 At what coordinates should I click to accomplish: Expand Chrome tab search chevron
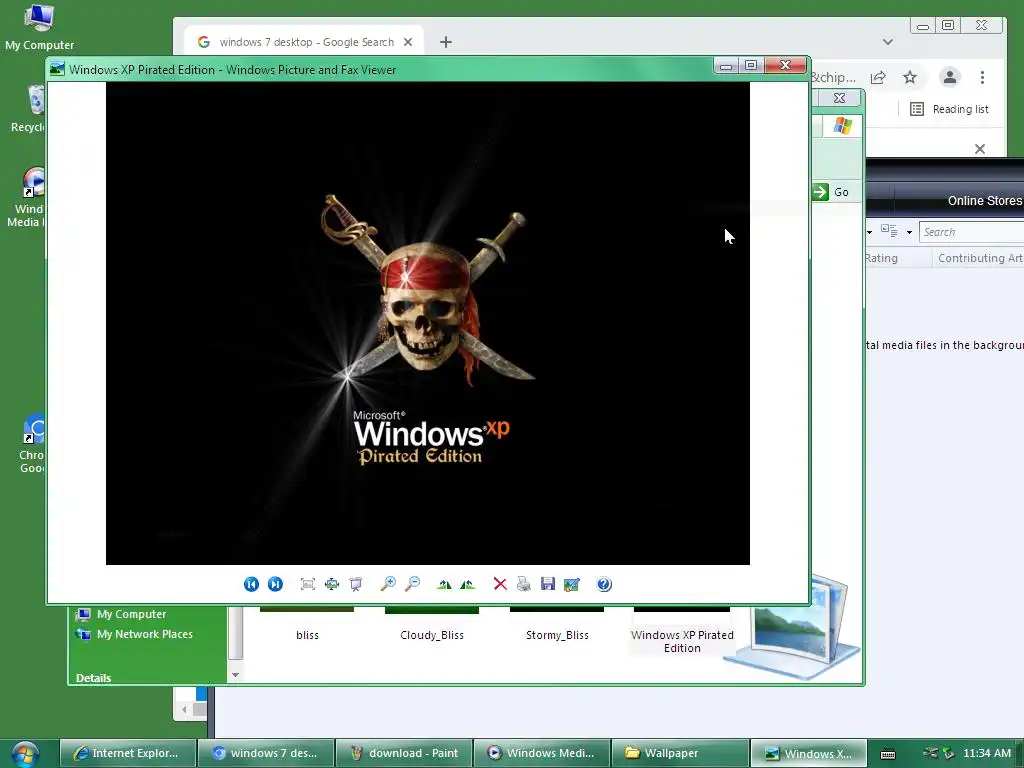888,42
